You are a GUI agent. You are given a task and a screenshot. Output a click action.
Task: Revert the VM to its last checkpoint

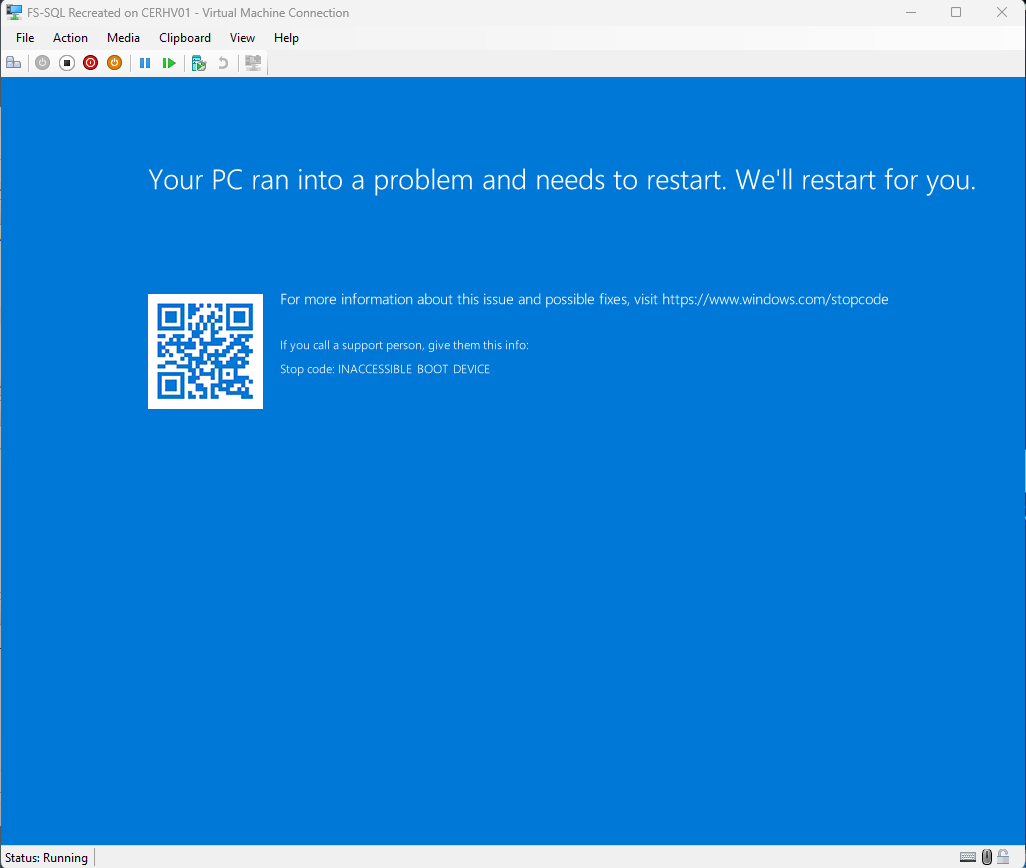tap(222, 62)
